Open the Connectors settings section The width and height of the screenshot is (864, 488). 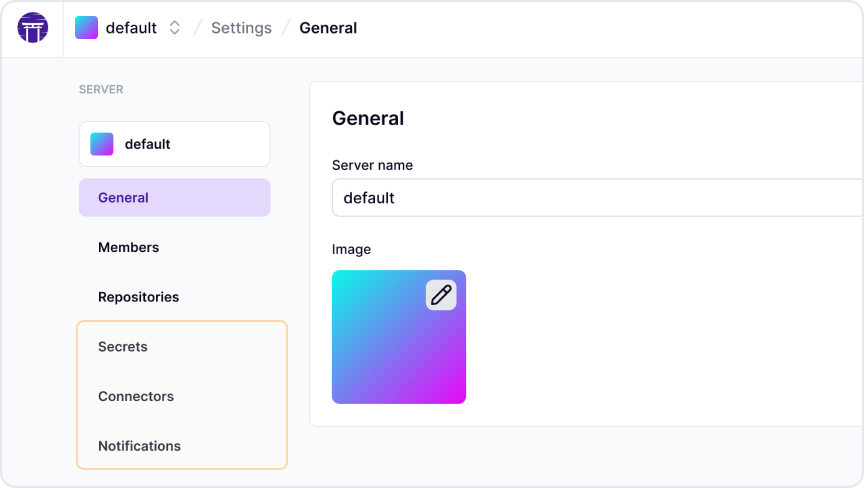136,396
